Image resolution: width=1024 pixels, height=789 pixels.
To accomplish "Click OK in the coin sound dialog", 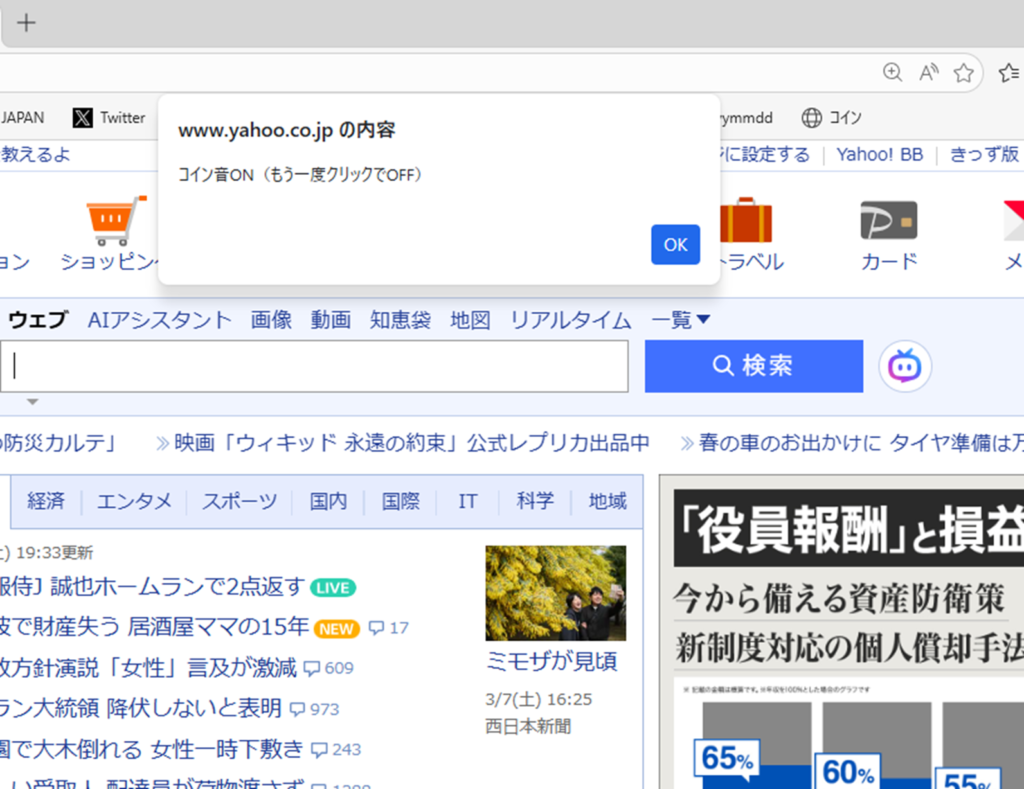I will point(675,245).
